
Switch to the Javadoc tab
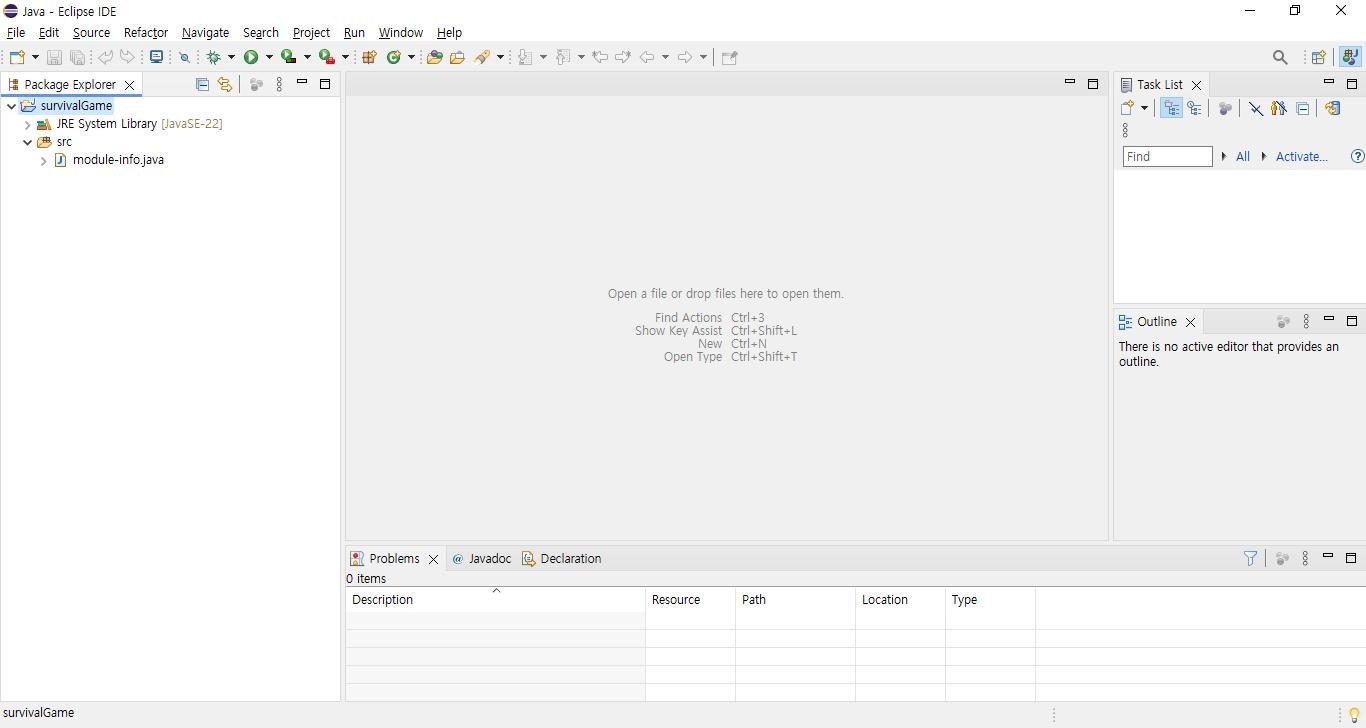pos(481,559)
